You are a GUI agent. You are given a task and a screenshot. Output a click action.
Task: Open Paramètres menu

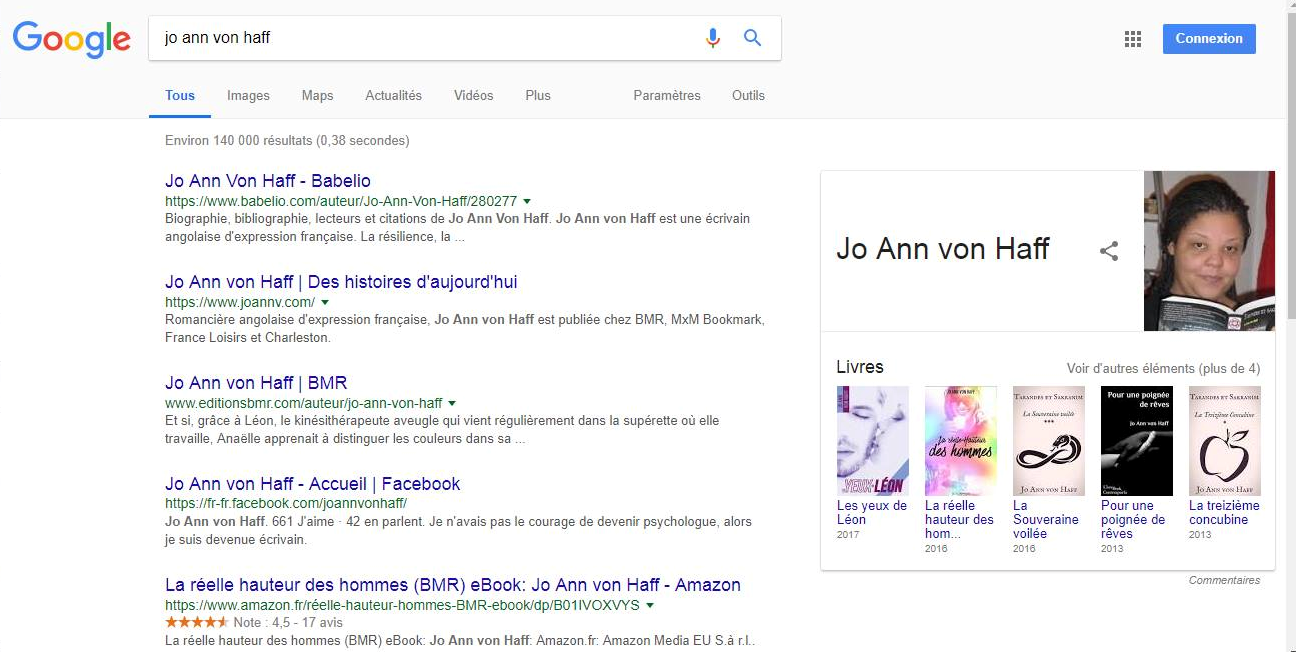pyautogui.click(x=667, y=96)
